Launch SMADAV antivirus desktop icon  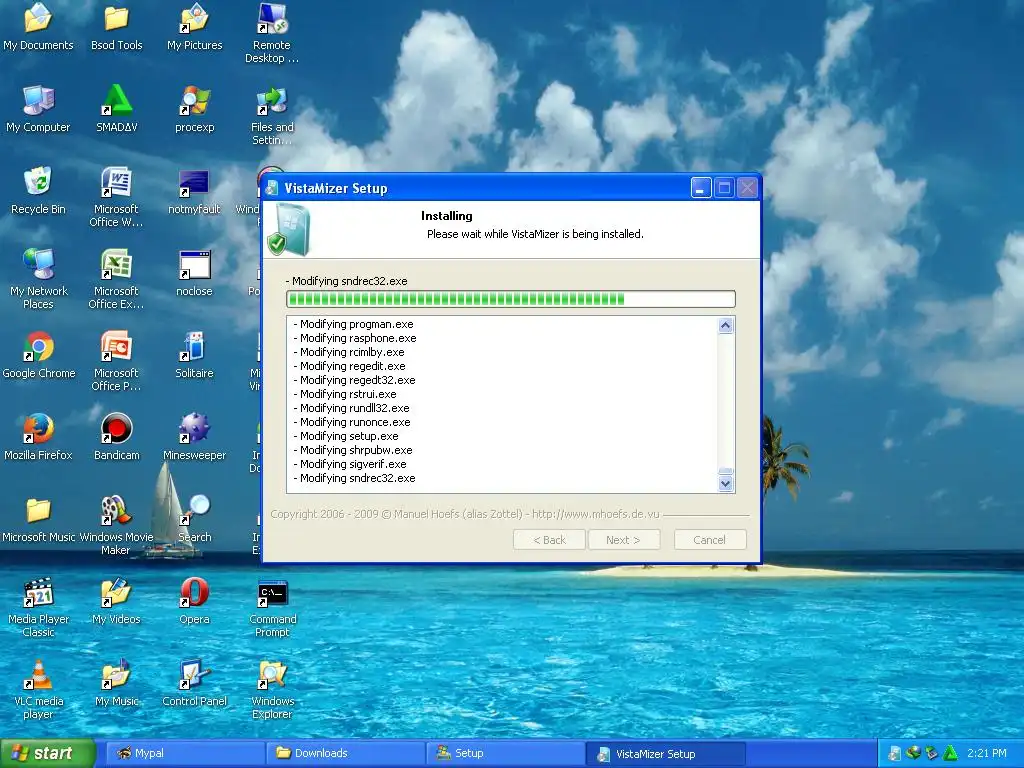click(x=116, y=110)
